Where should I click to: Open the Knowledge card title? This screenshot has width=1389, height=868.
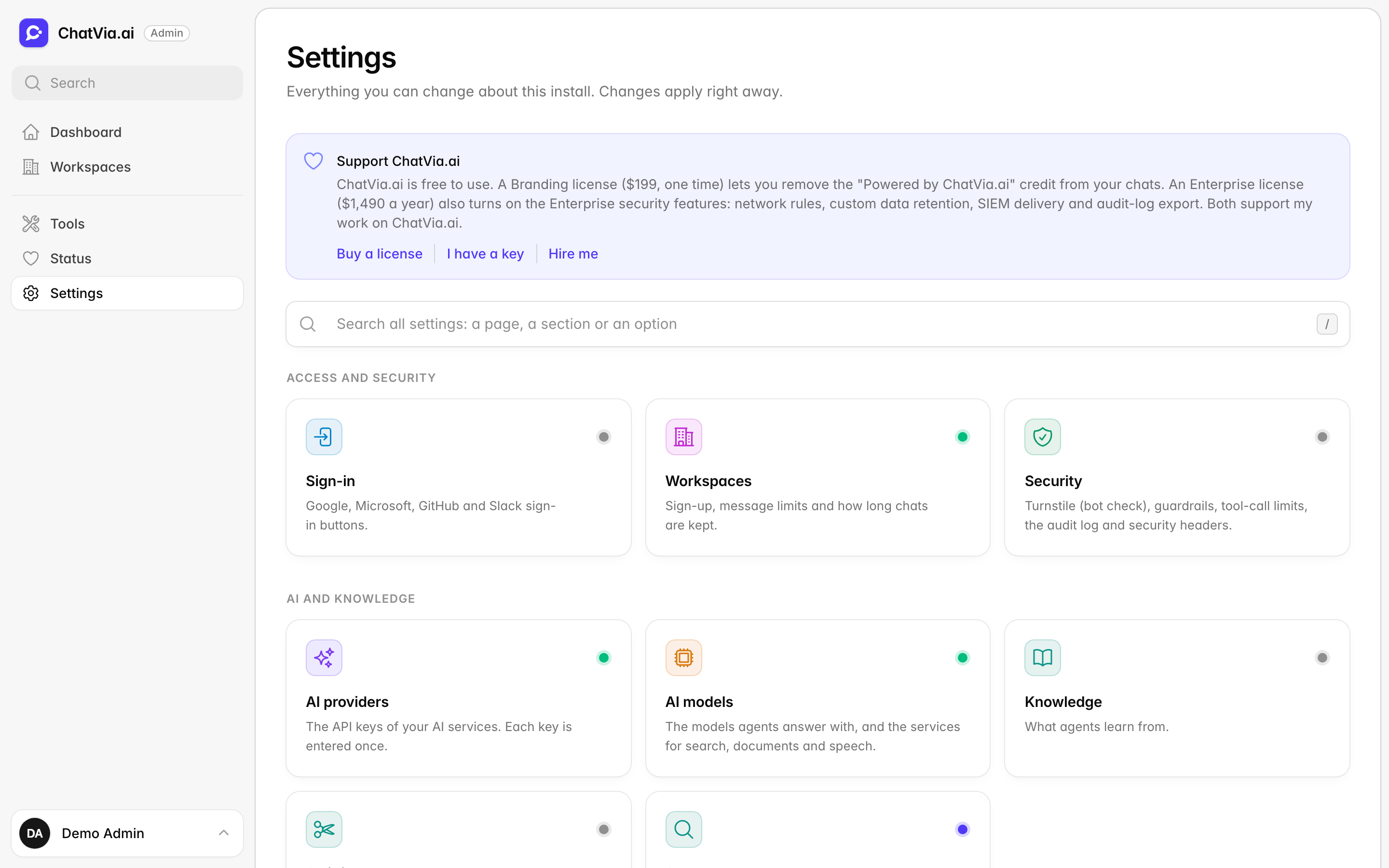tap(1062, 702)
